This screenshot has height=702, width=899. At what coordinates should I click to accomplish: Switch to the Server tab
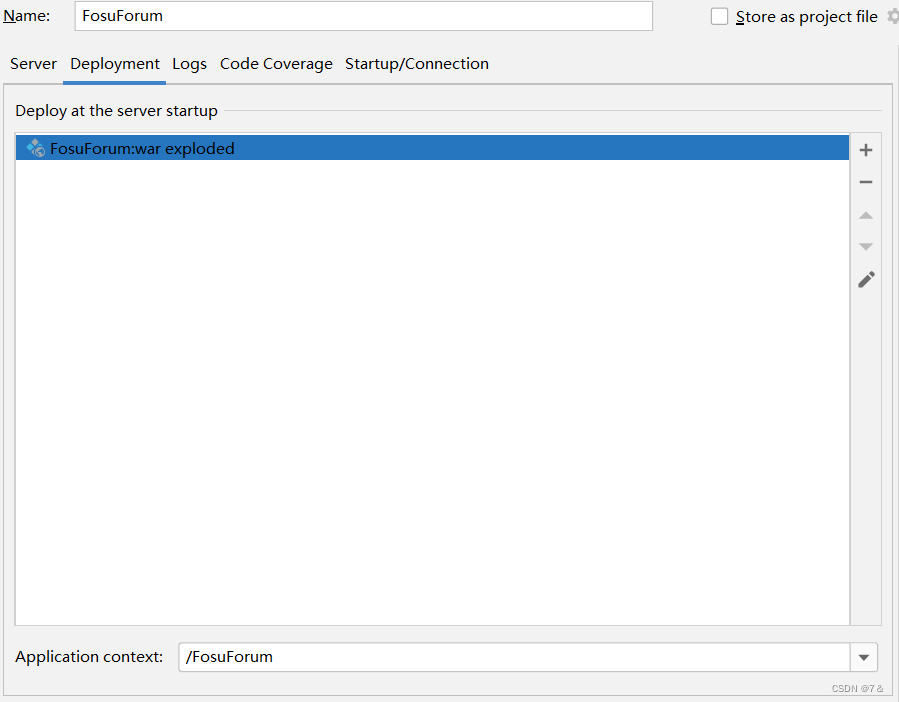point(33,64)
